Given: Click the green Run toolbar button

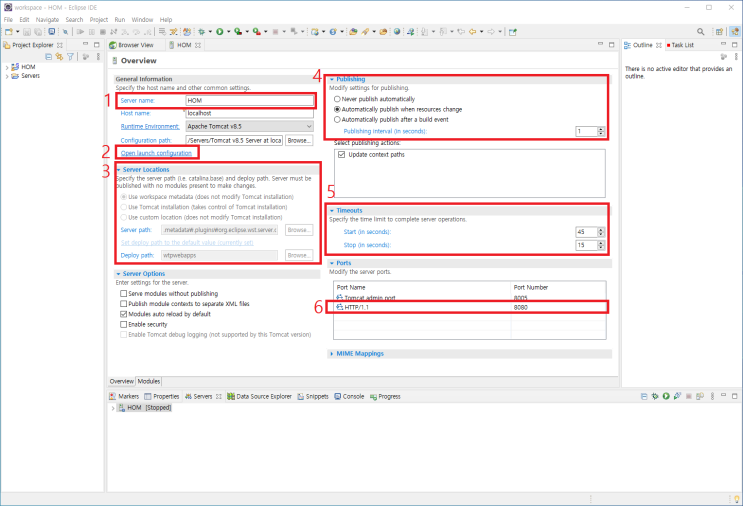Looking at the screenshot, I should [x=219, y=32].
